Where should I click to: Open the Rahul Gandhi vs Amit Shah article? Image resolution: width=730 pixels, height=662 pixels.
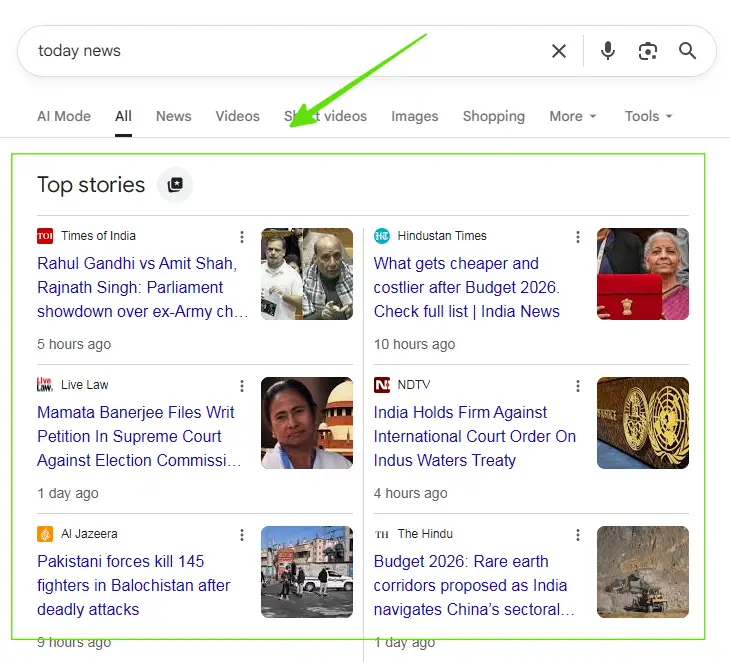coord(142,288)
